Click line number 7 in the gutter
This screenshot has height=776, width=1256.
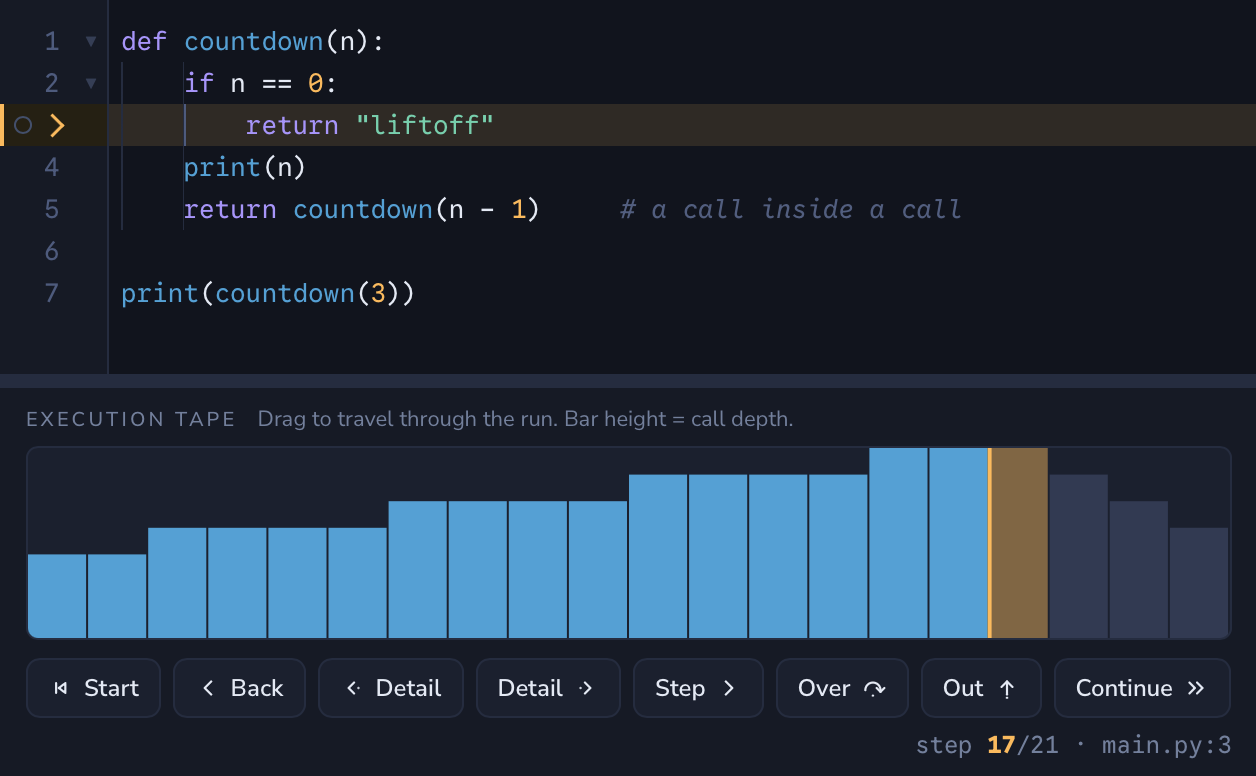point(52,293)
